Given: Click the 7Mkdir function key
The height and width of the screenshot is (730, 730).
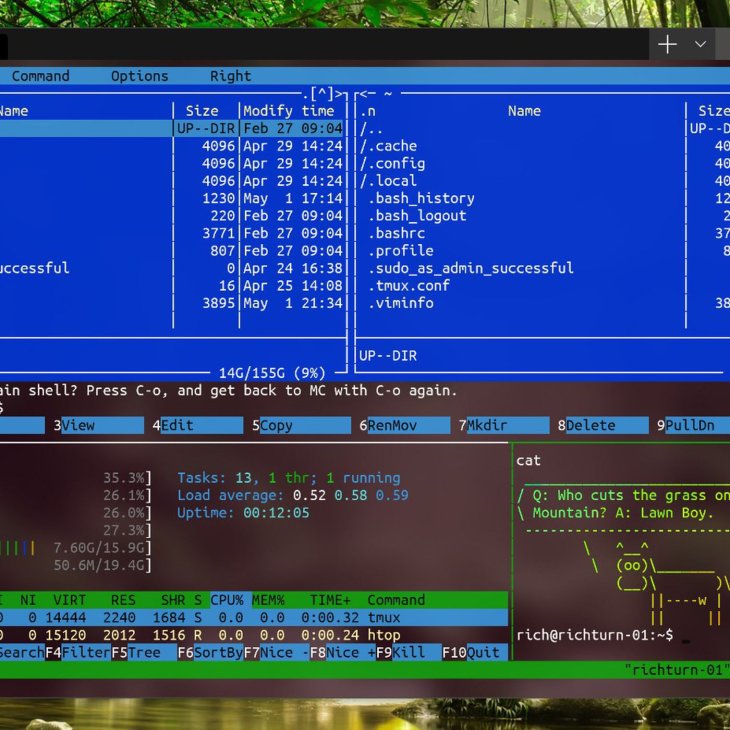Looking at the screenshot, I should click(504, 426).
